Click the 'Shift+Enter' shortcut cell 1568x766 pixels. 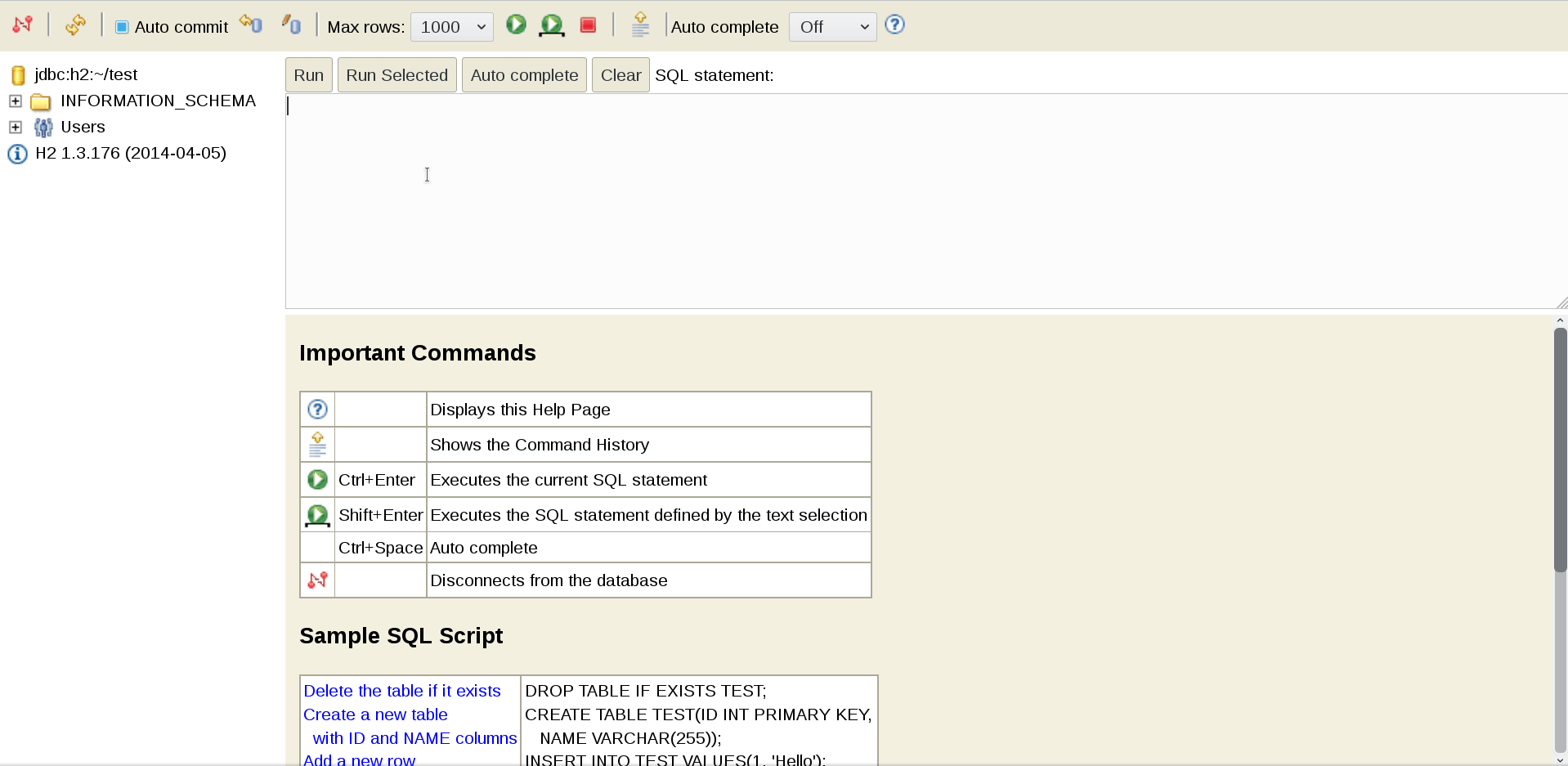point(380,515)
